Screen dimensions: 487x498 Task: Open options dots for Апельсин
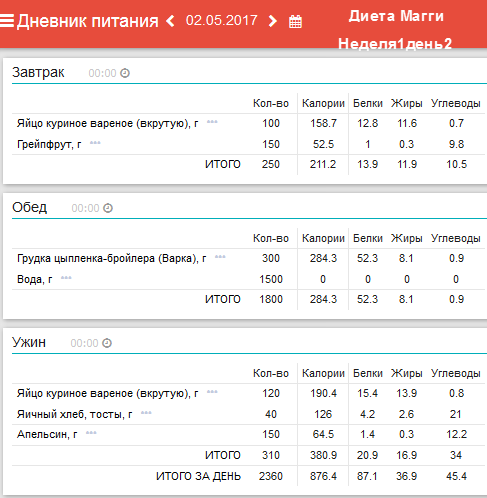pos(91,433)
